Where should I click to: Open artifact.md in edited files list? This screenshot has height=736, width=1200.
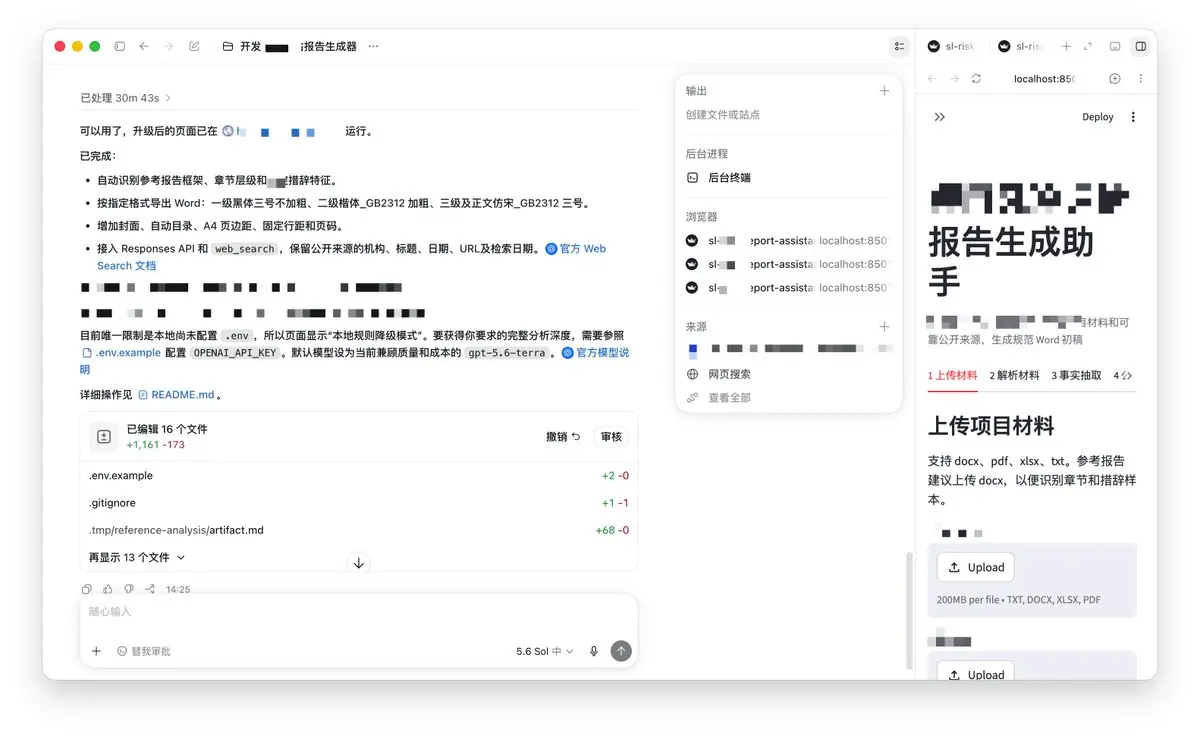(x=359, y=530)
